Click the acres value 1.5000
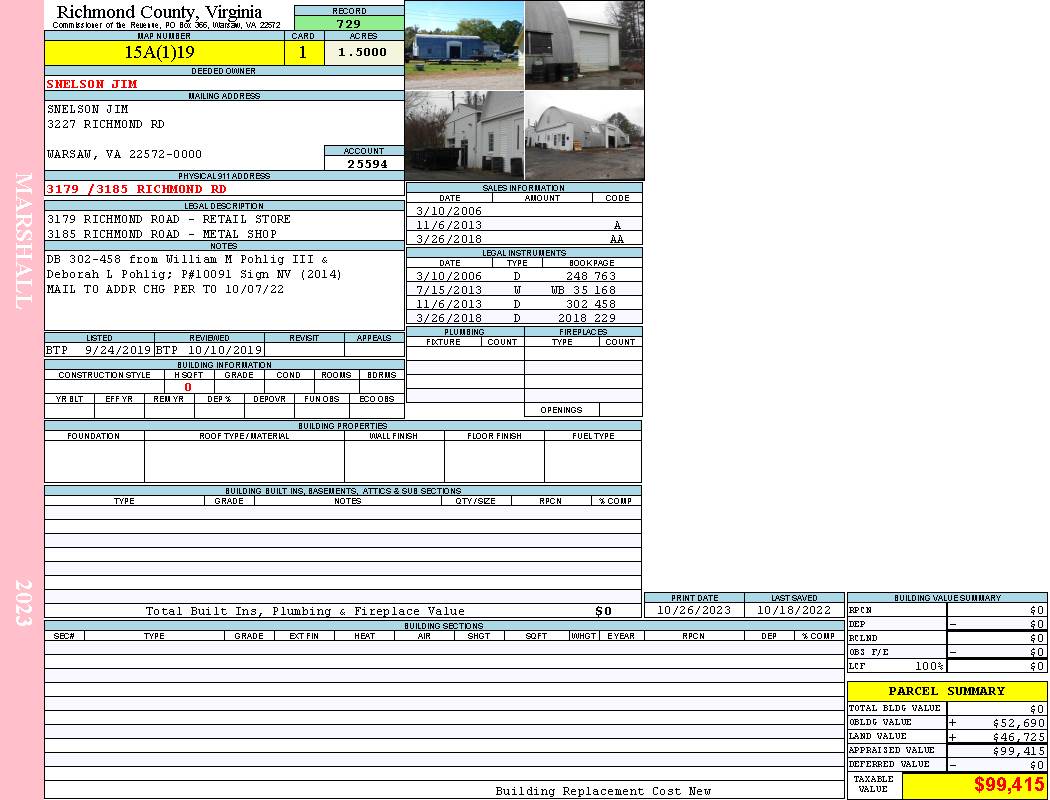Screen dimensions: 1050x800 point(364,53)
